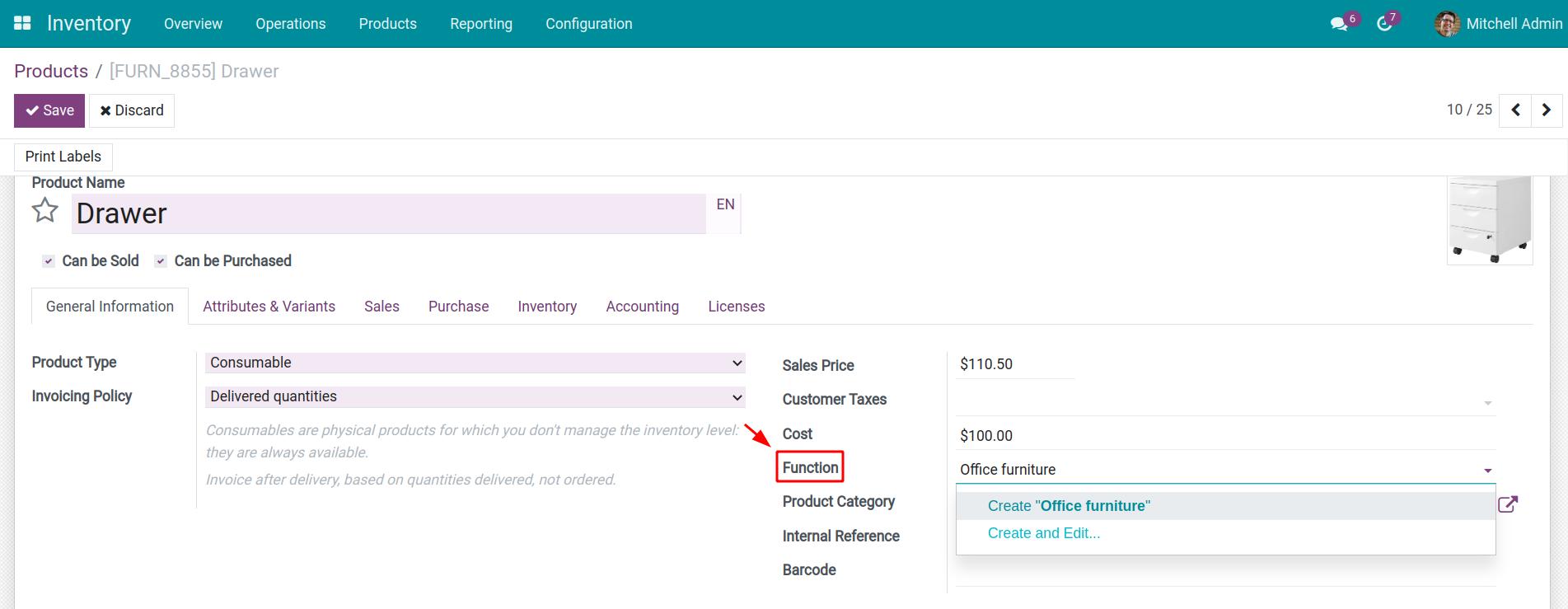Go to next product record arrow

click(1547, 110)
